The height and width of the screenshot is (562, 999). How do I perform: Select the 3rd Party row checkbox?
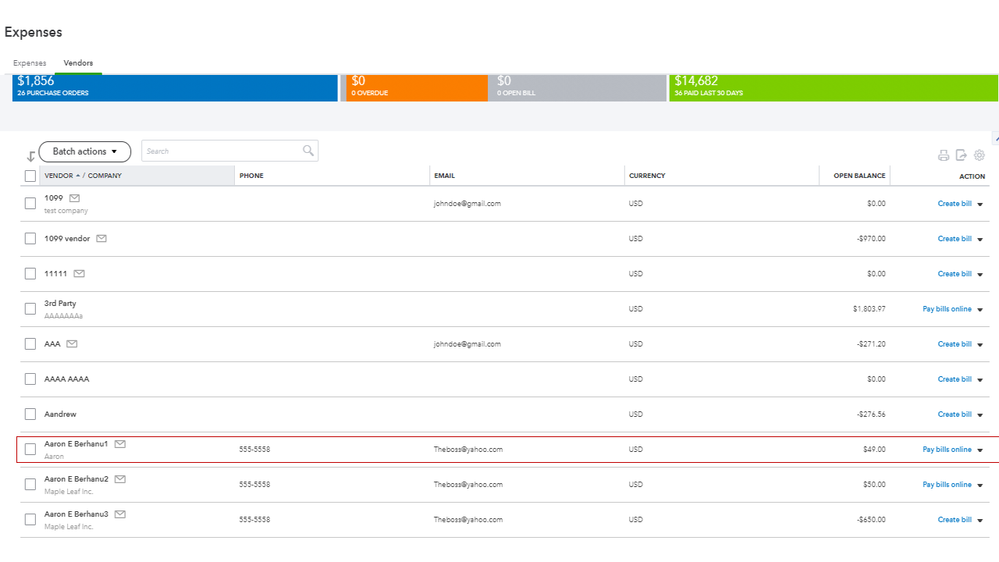click(x=30, y=308)
